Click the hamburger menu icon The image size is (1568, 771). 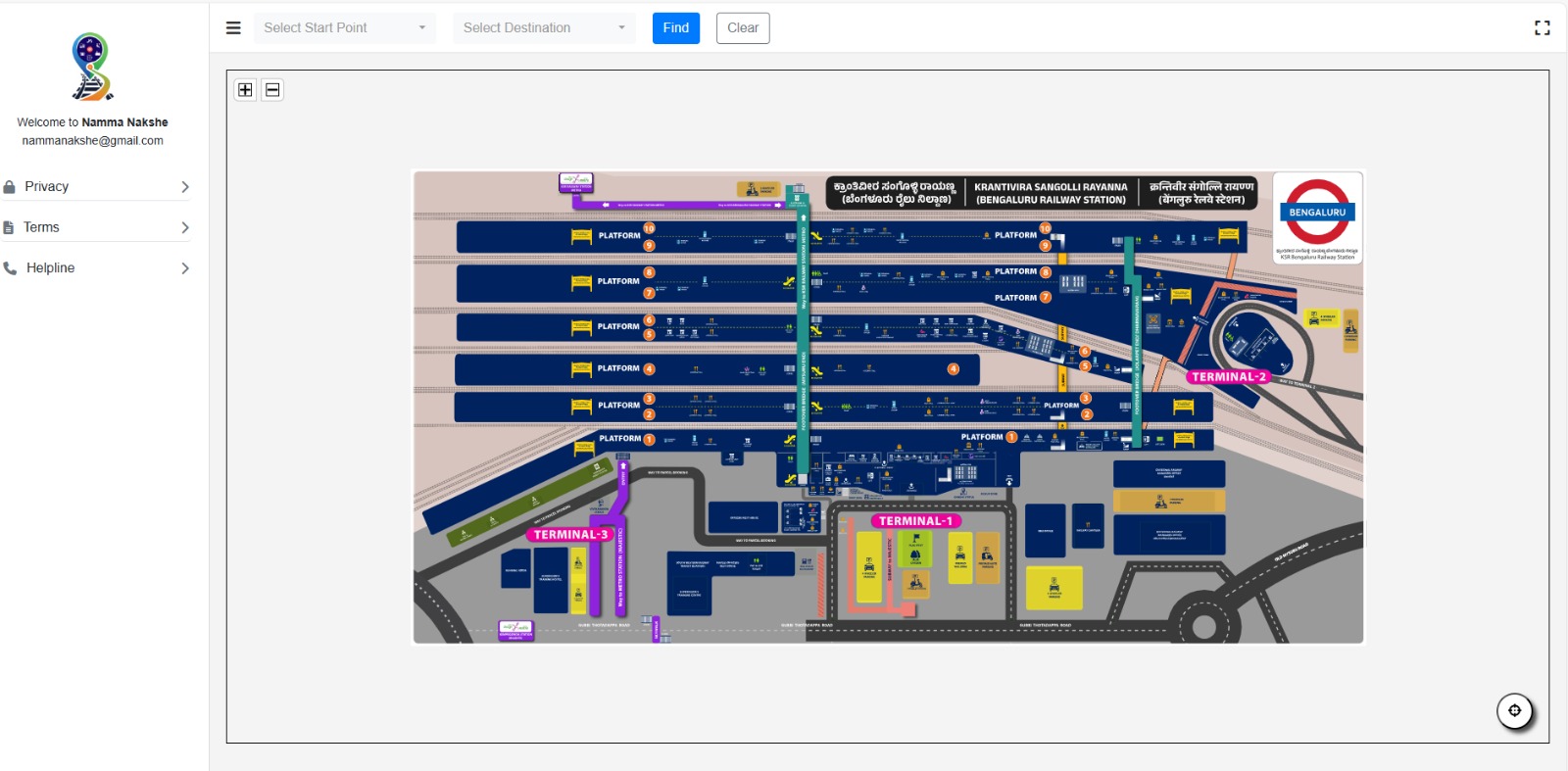coord(233,28)
